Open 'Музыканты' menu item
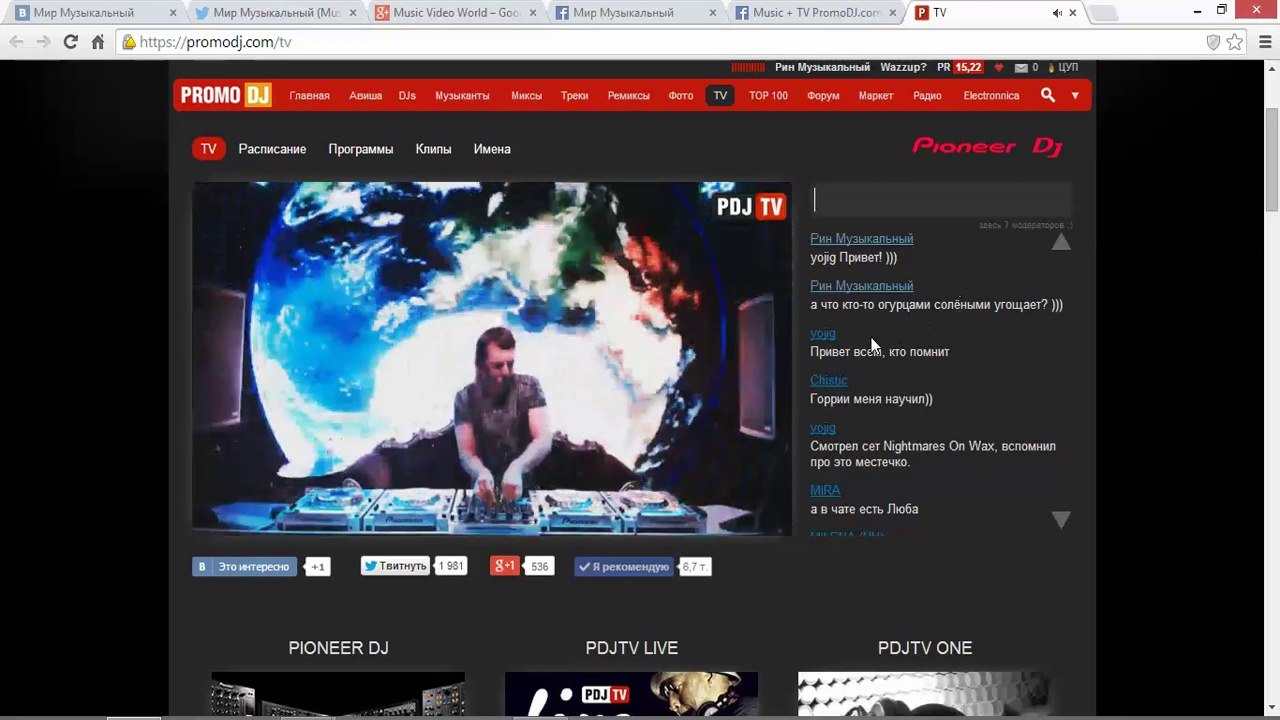Viewport: 1280px width, 720px height. [462, 96]
